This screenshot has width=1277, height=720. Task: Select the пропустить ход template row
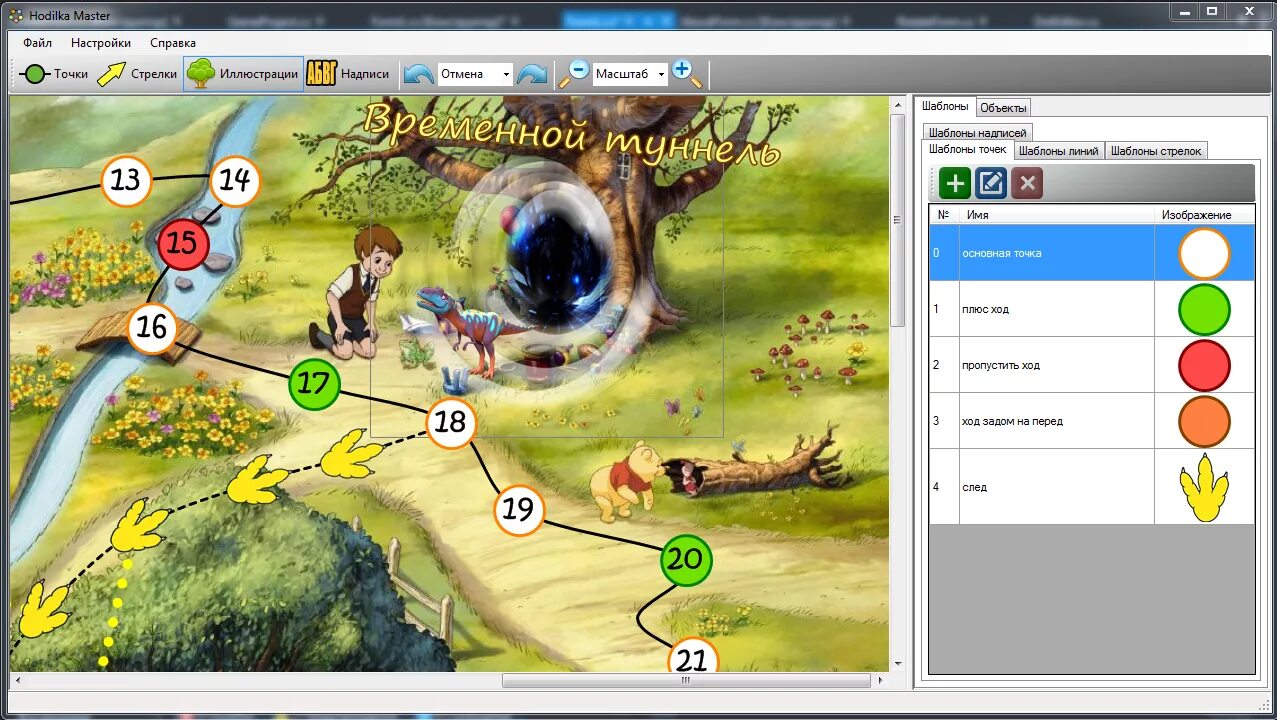click(x=1092, y=365)
